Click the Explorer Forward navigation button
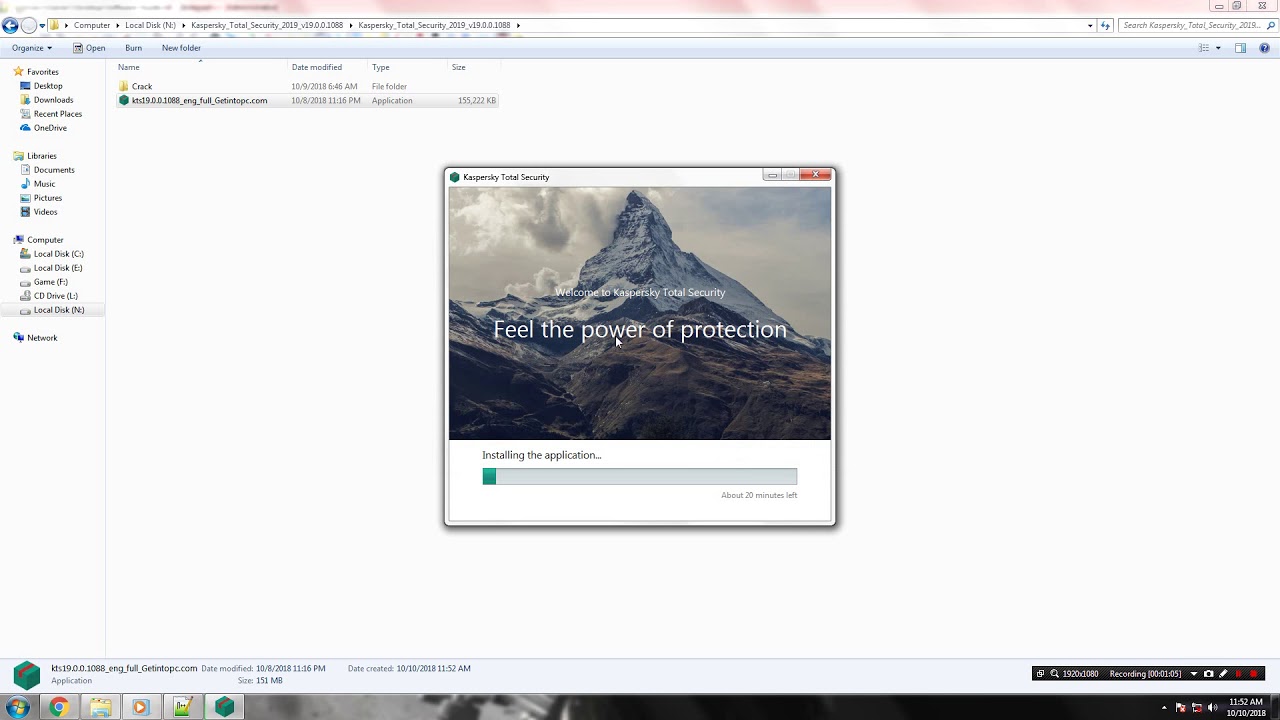The width and height of the screenshot is (1280, 720). (x=28, y=25)
